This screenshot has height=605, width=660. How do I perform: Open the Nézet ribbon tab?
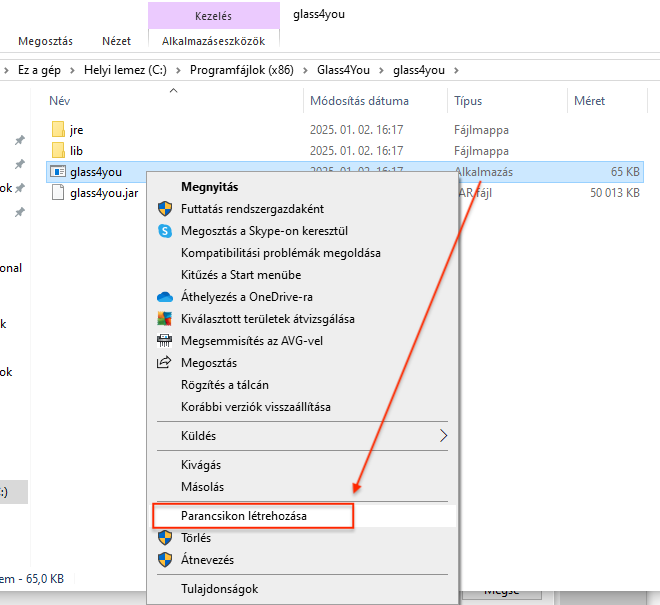pyautogui.click(x=116, y=41)
